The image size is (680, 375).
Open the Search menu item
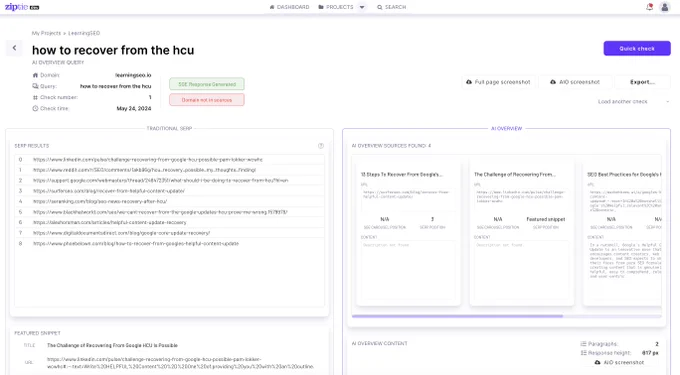[392, 7]
